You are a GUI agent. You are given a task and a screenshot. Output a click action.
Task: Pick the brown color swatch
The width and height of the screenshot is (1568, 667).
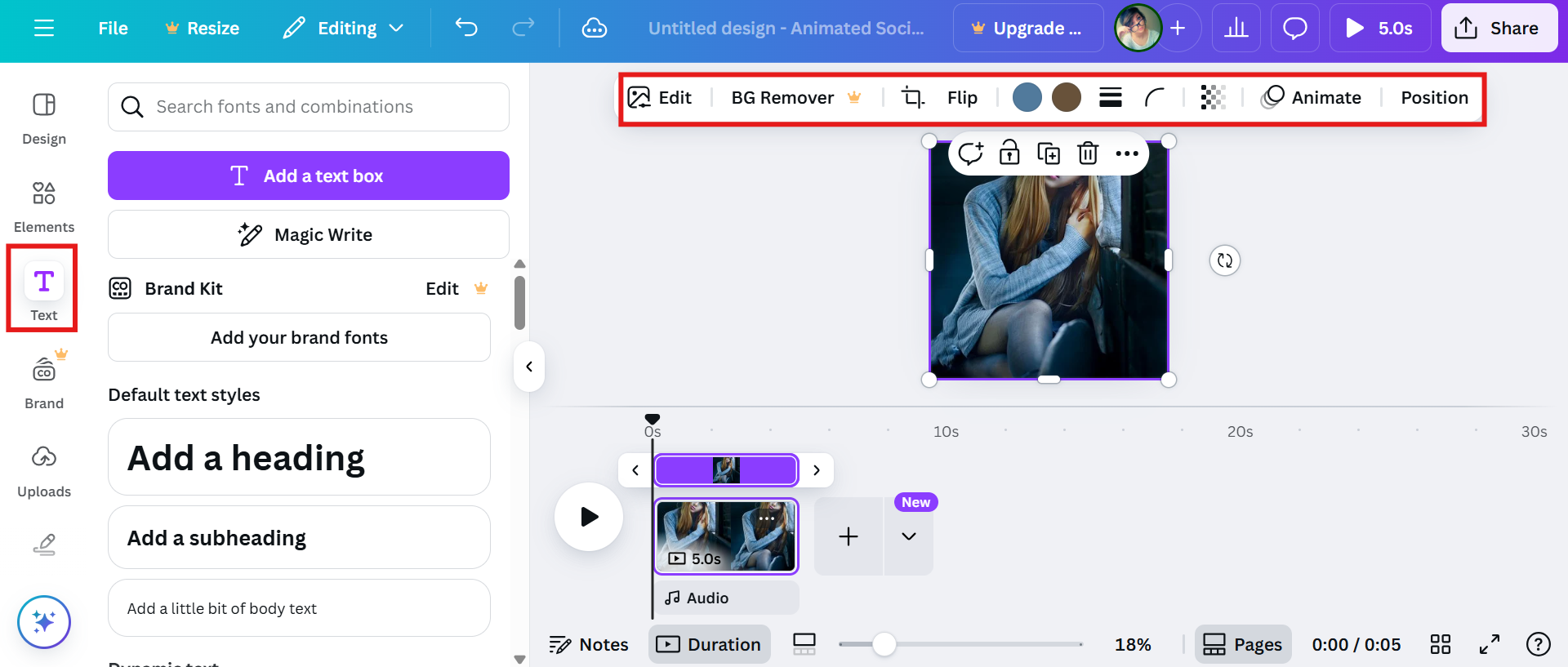click(x=1067, y=97)
